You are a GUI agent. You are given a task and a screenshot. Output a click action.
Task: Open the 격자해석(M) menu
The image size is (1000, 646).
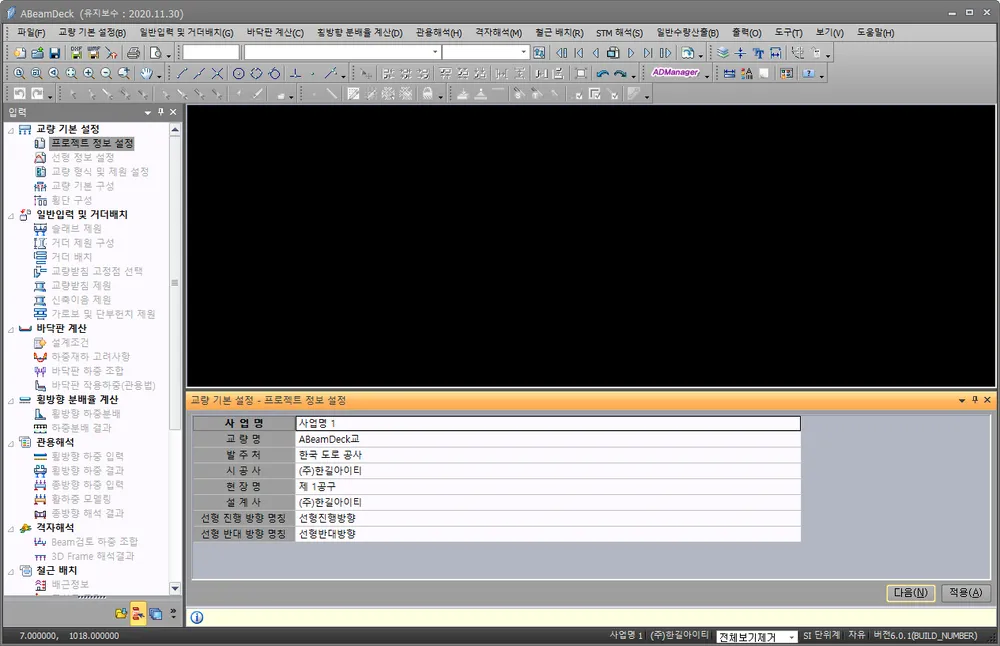[x=498, y=33]
